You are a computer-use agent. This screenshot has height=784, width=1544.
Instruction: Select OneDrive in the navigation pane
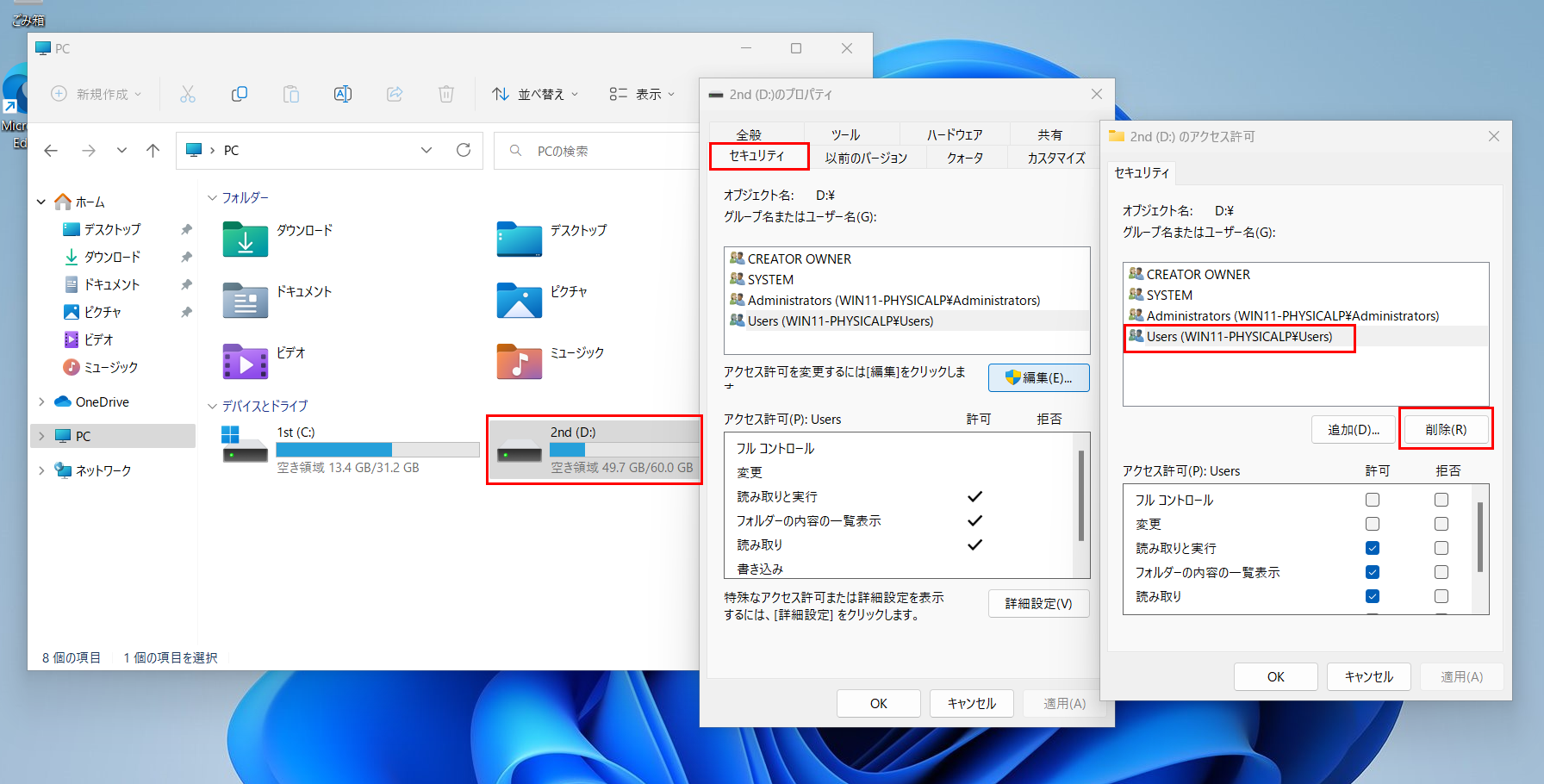[102, 402]
